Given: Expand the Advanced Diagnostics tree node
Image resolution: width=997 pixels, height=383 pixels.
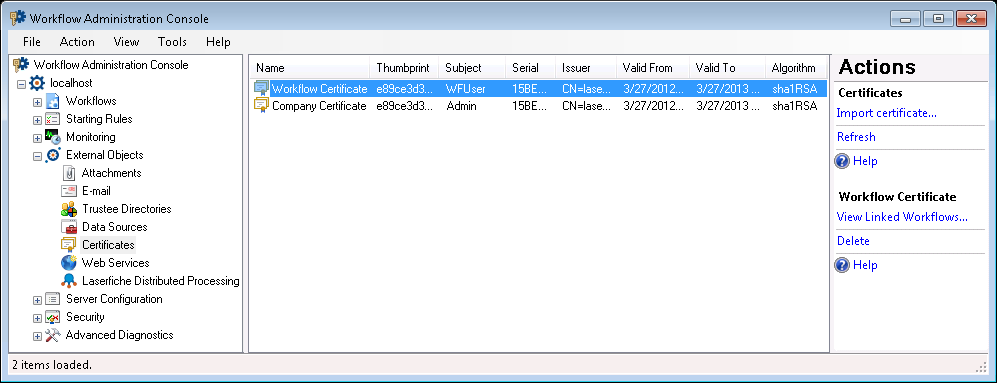Looking at the screenshot, I should tap(38, 335).
